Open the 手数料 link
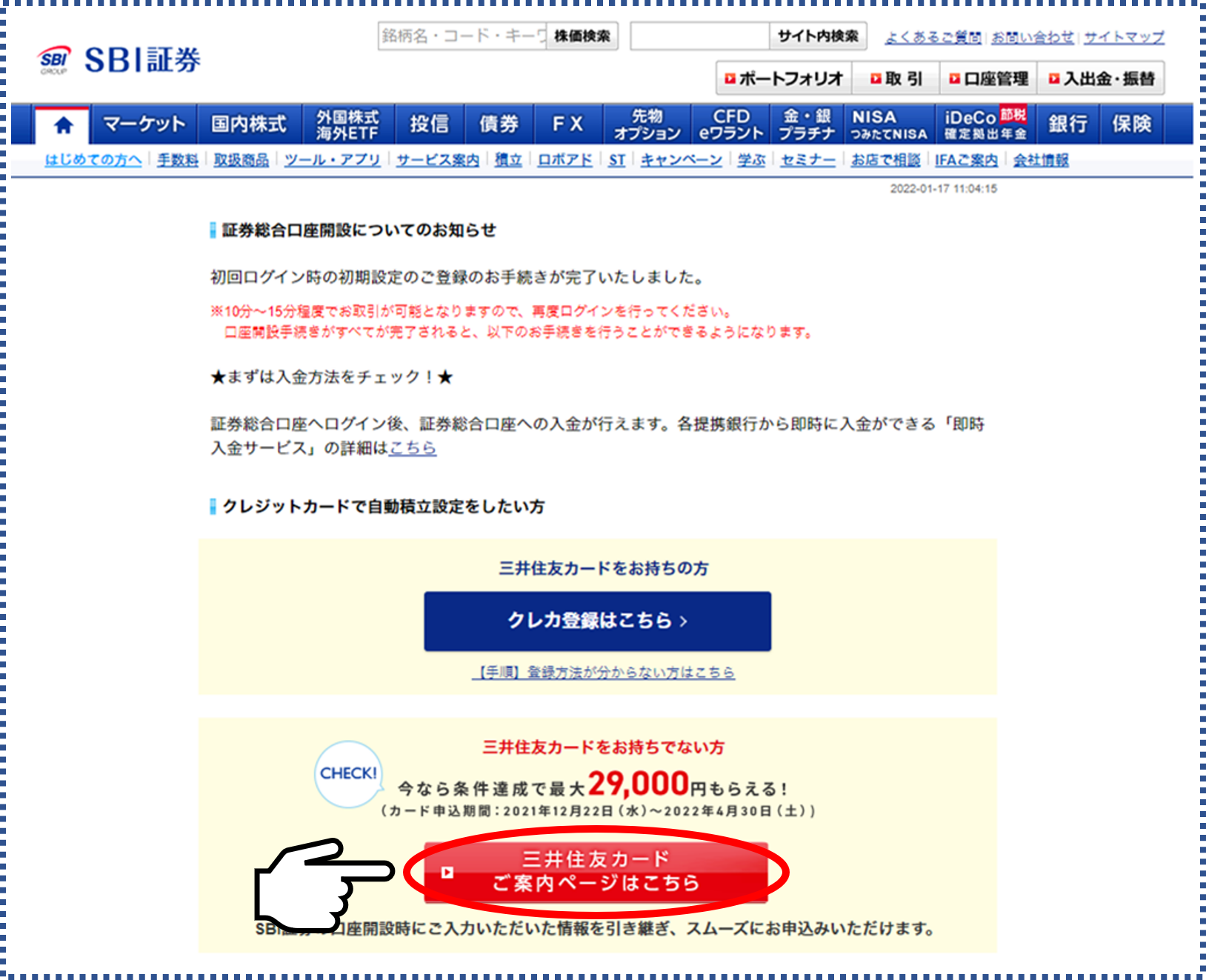 [x=178, y=160]
